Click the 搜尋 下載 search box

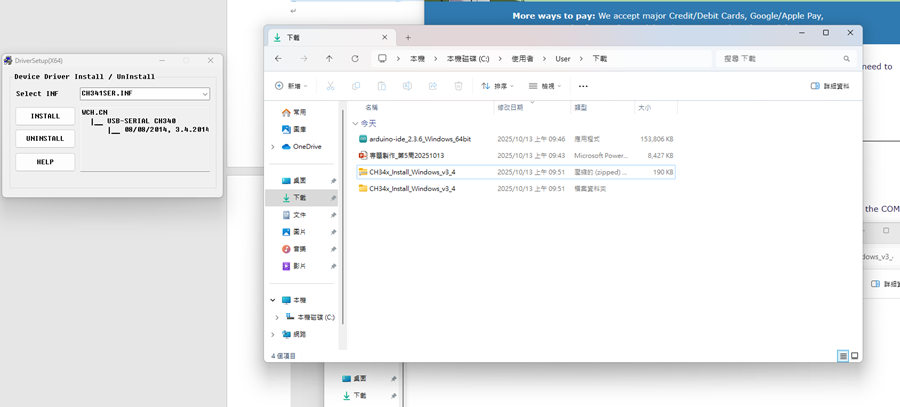point(785,59)
